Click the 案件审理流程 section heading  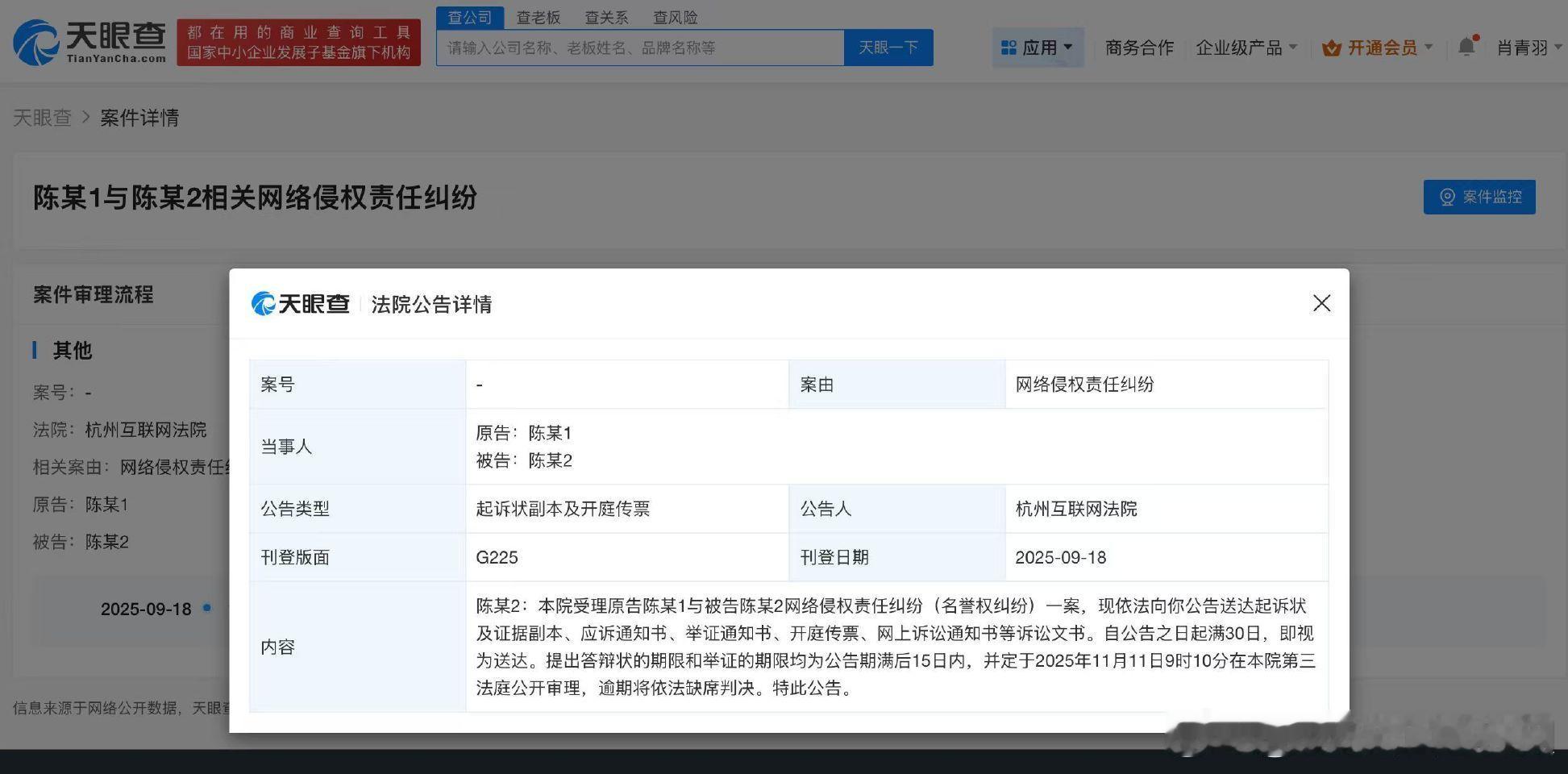point(94,295)
